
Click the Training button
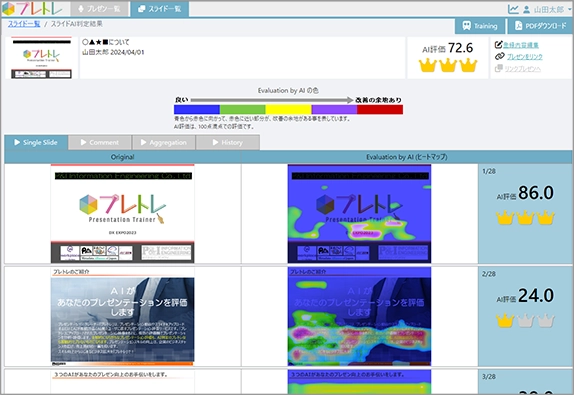click(x=480, y=26)
